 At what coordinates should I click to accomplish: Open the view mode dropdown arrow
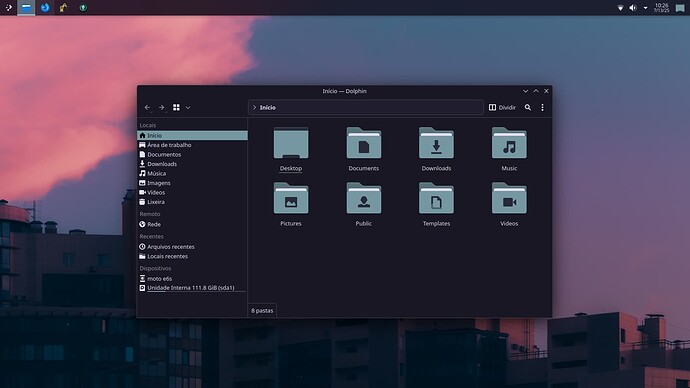point(188,107)
